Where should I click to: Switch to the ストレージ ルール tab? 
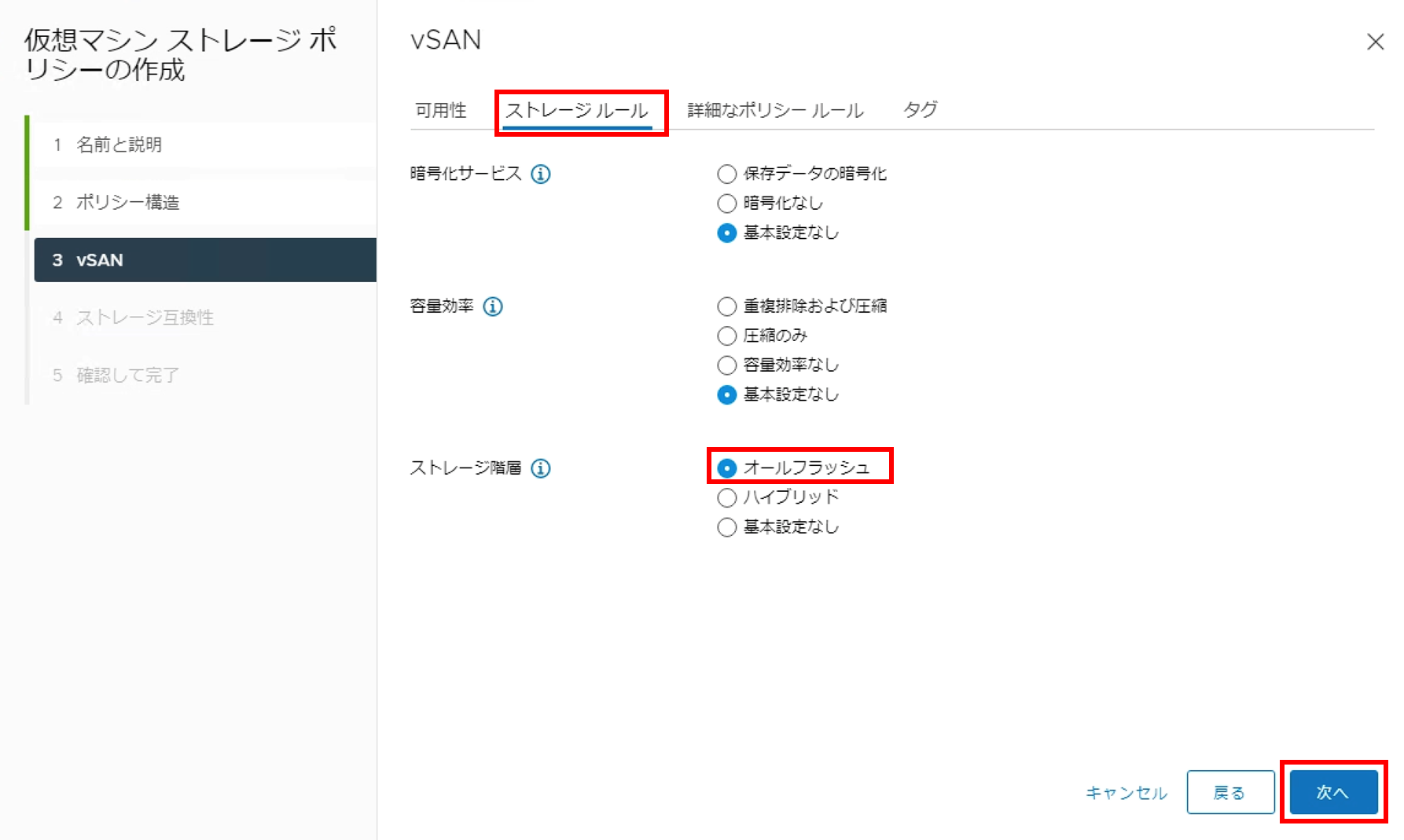point(577,110)
